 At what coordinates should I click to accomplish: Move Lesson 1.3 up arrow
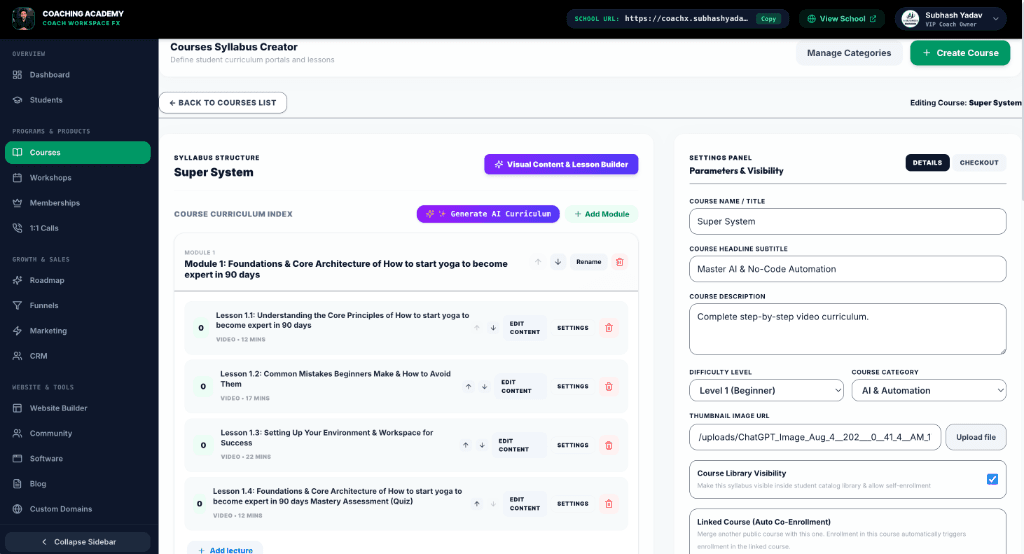tap(466, 446)
